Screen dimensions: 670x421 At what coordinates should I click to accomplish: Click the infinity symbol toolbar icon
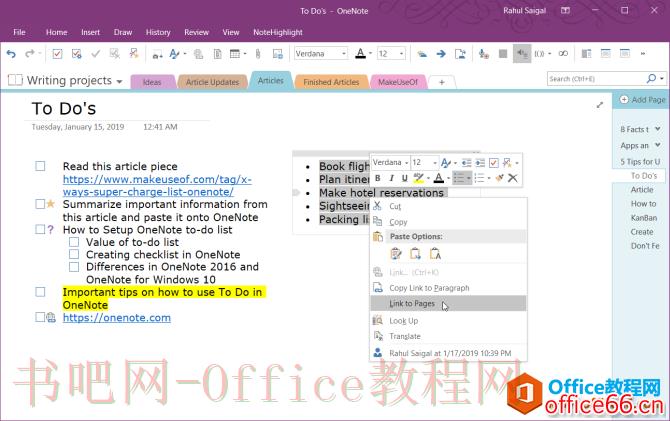click(563, 54)
